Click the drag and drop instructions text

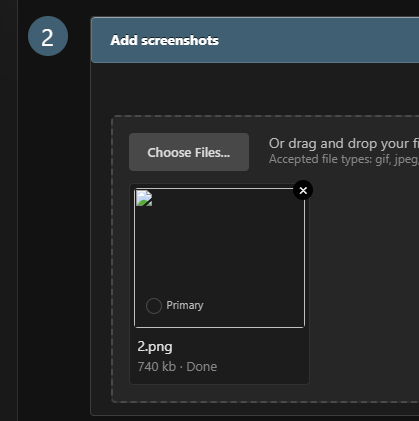point(344,144)
